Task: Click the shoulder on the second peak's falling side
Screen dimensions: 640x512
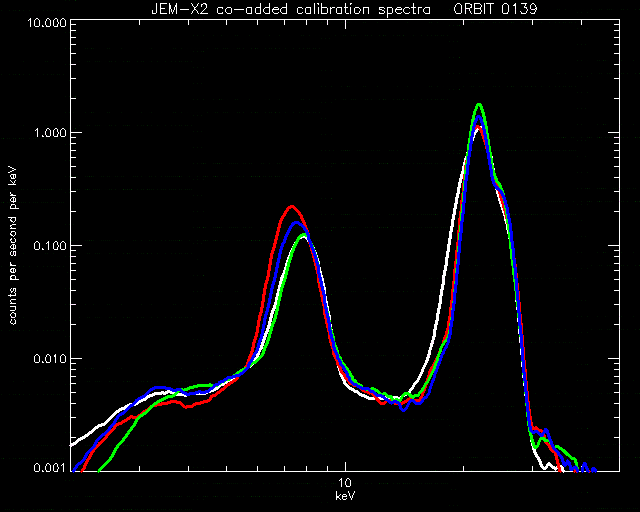Action: [x=499, y=186]
